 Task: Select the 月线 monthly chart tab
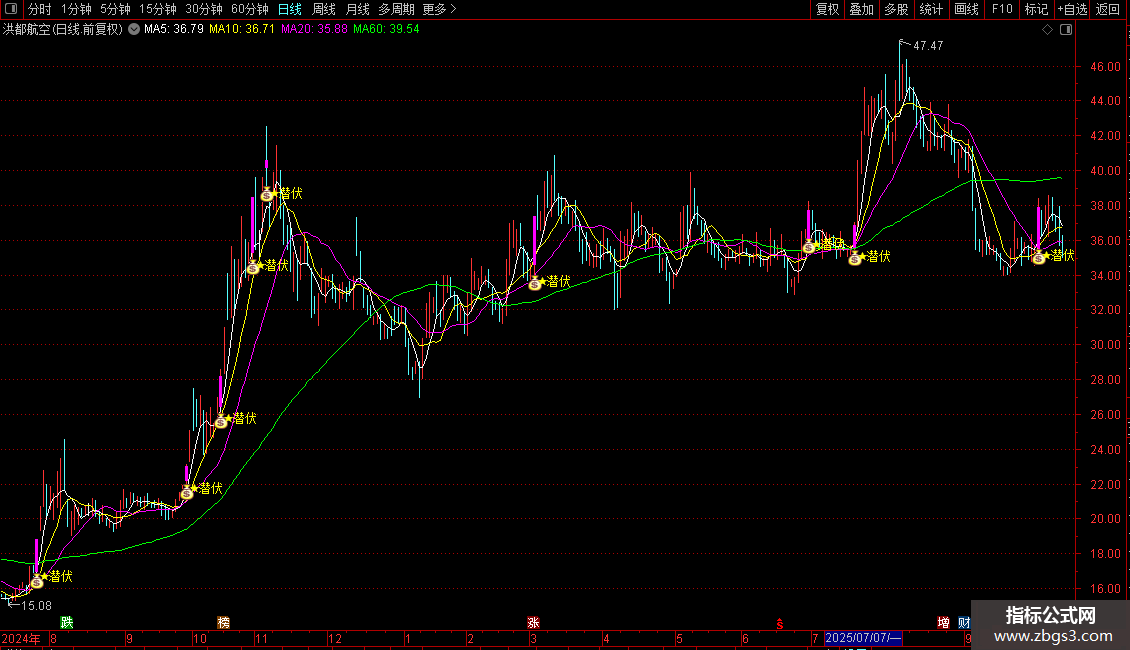[357, 9]
